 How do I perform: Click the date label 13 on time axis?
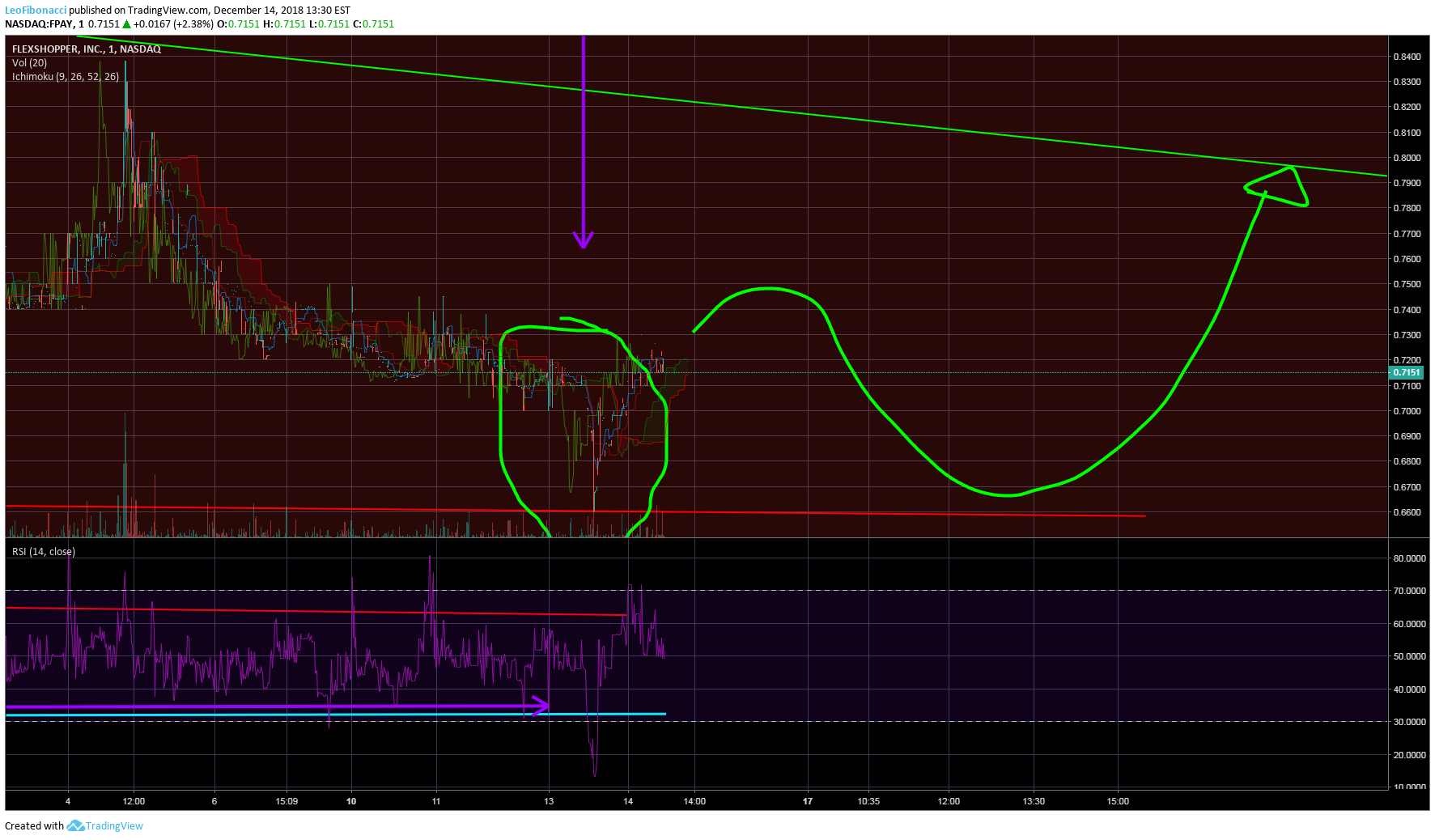[549, 801]
